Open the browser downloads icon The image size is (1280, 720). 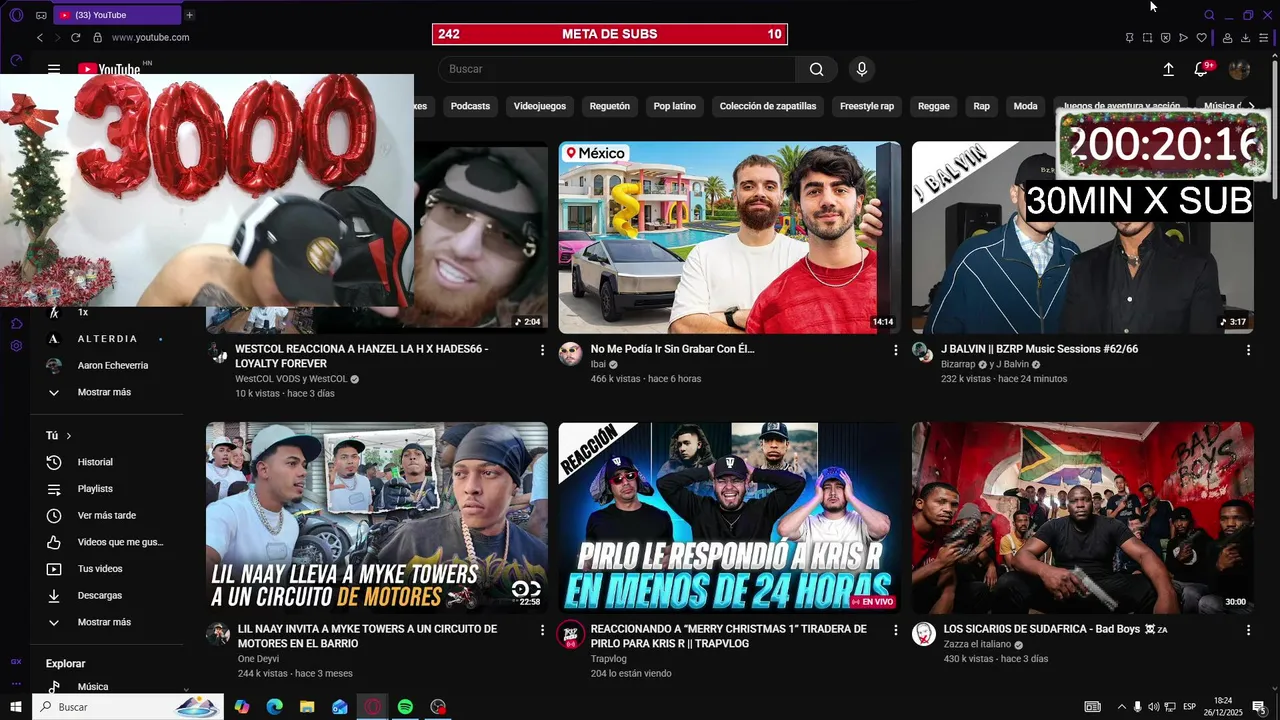click(1245, 38)
